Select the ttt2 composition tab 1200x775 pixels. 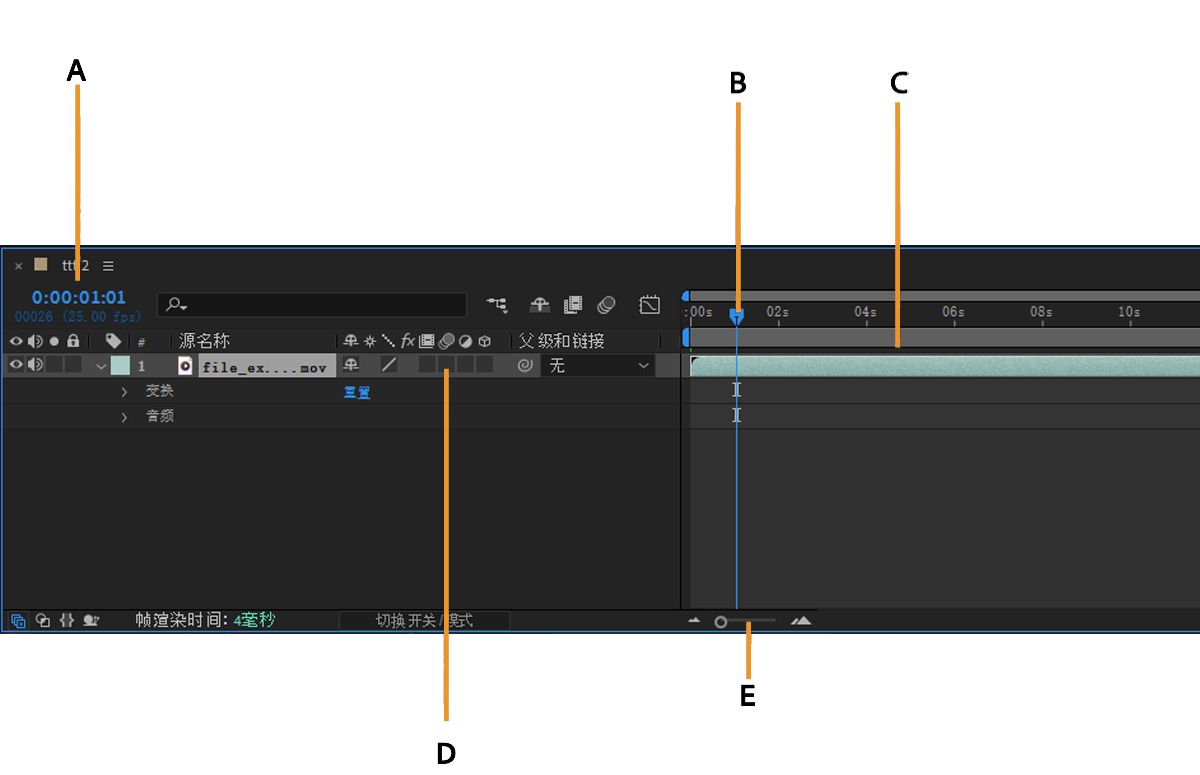75,266
